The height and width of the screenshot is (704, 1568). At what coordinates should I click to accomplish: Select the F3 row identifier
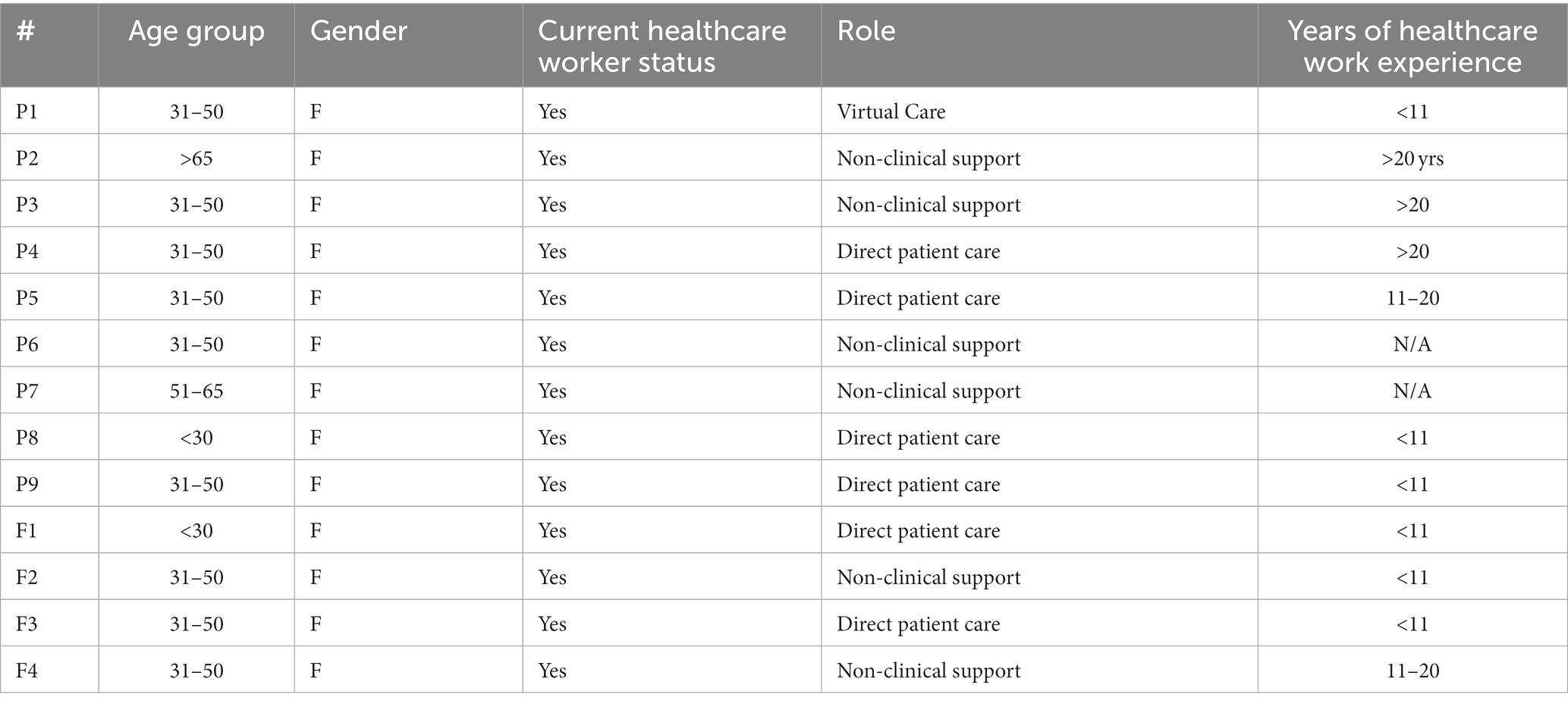(27, 624)
